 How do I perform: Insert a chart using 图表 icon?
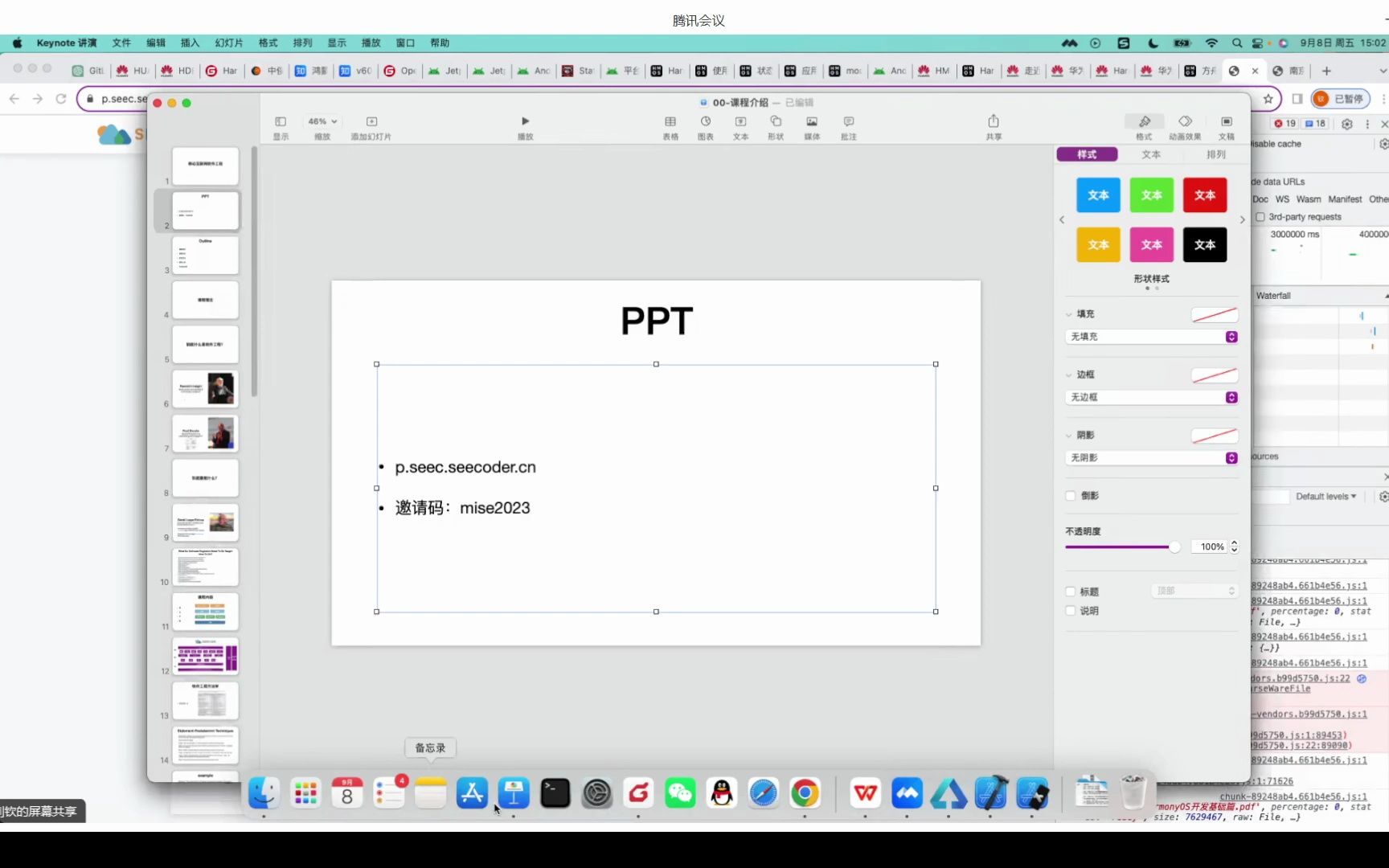(x=706, y=127)
